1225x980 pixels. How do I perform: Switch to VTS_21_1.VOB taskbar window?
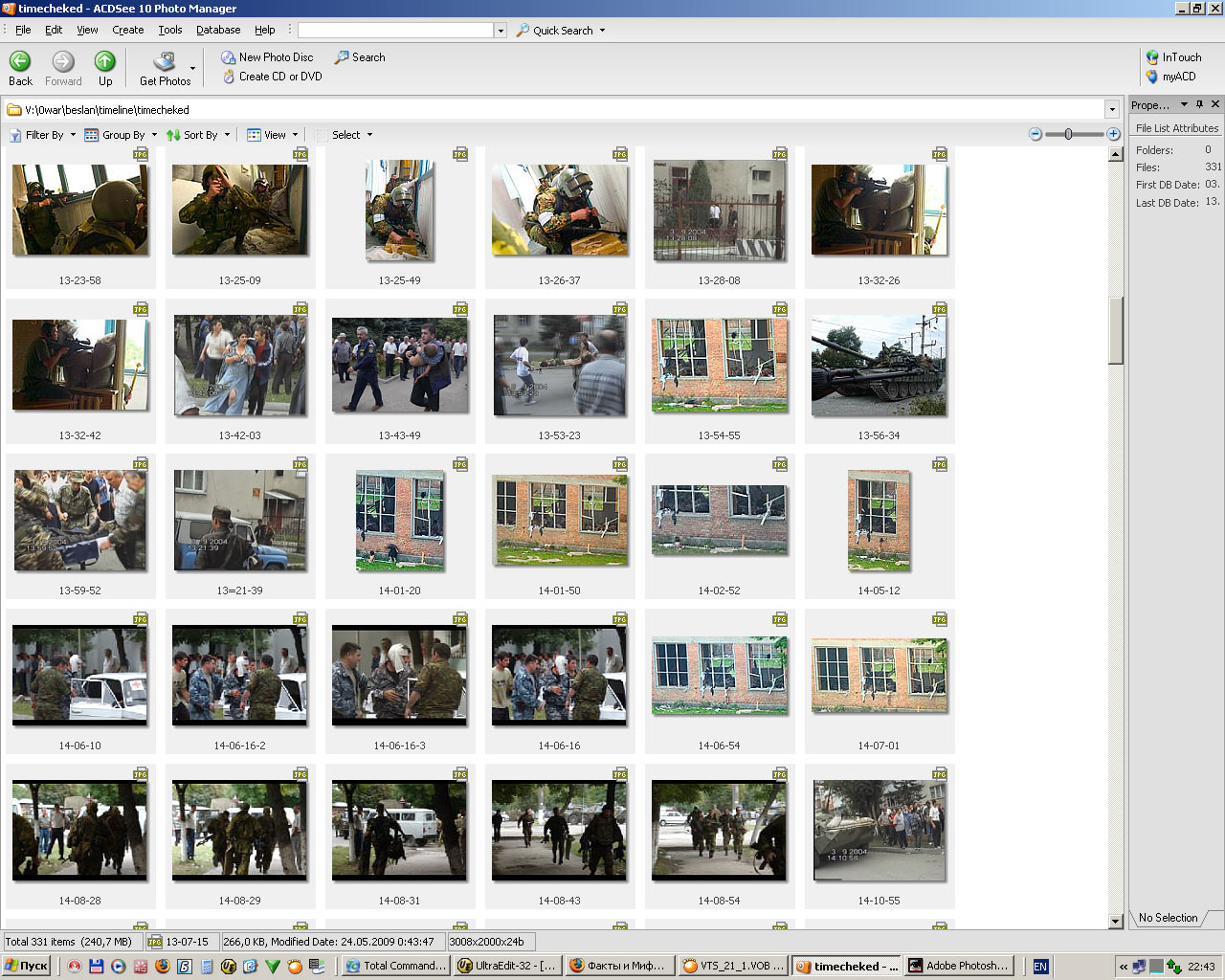733,966
